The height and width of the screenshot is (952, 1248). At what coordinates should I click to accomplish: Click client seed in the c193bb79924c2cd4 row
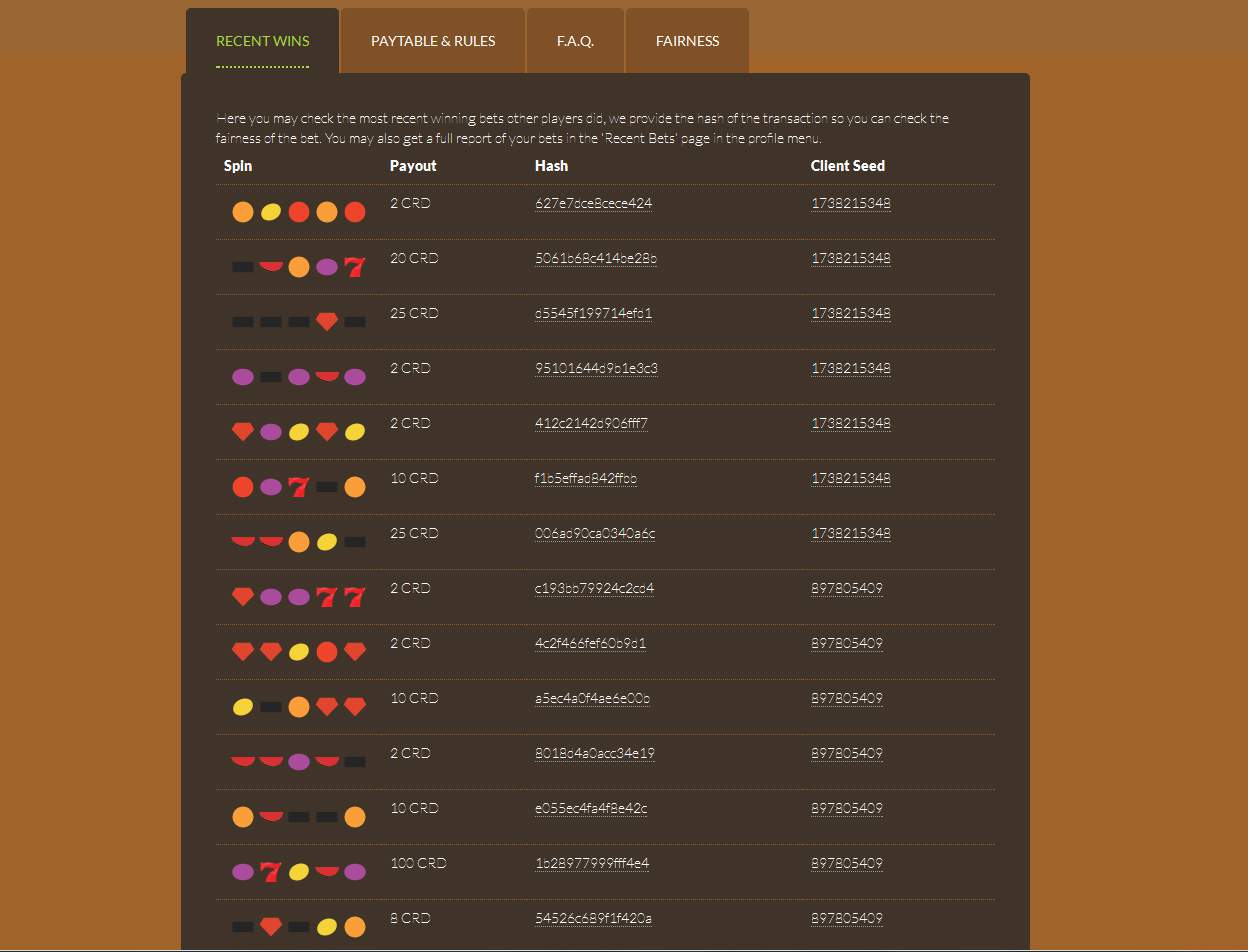847,588
